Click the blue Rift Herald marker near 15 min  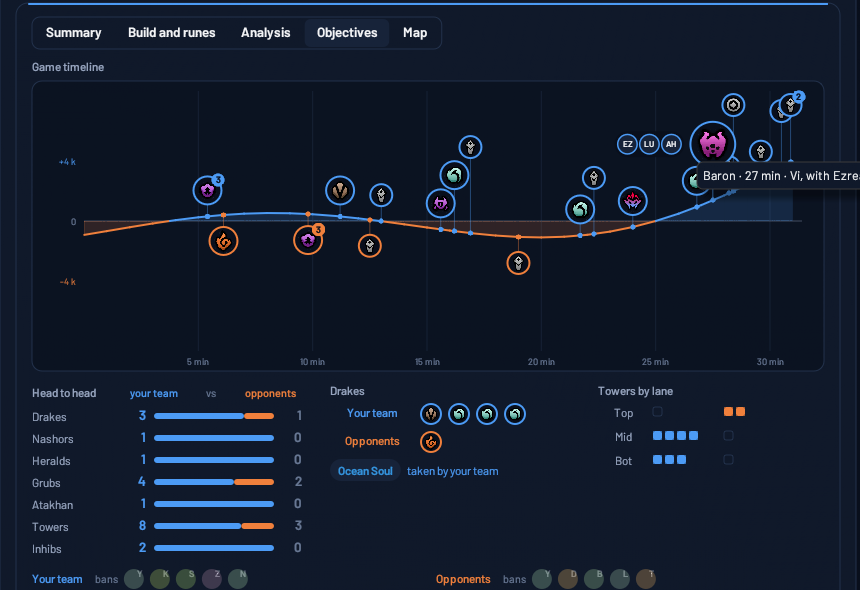440,203
